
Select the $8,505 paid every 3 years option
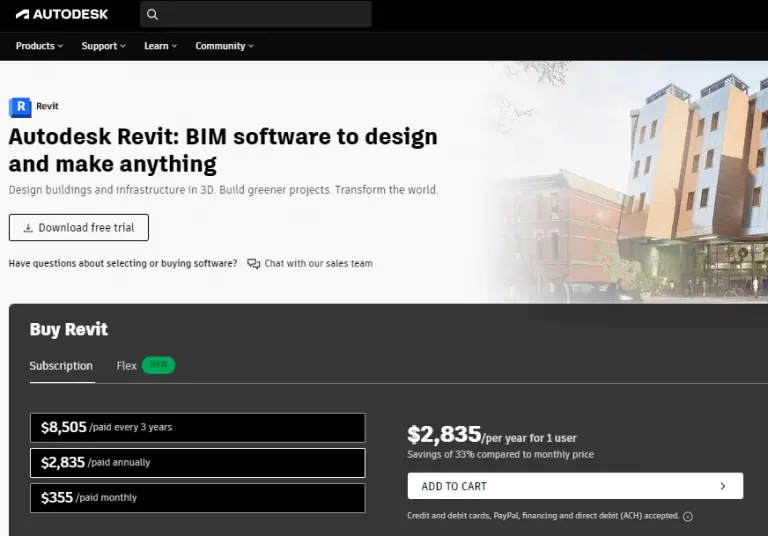tap(197, 427)
